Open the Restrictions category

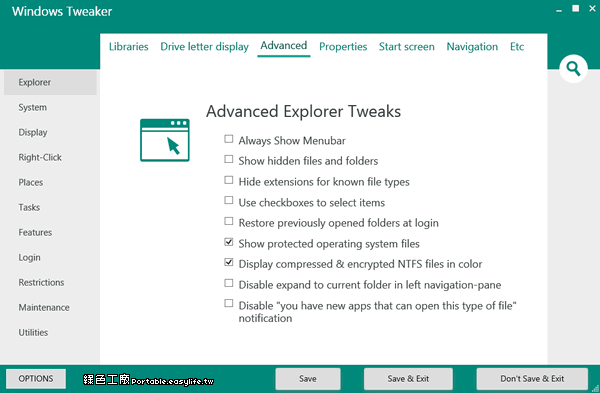41,282
